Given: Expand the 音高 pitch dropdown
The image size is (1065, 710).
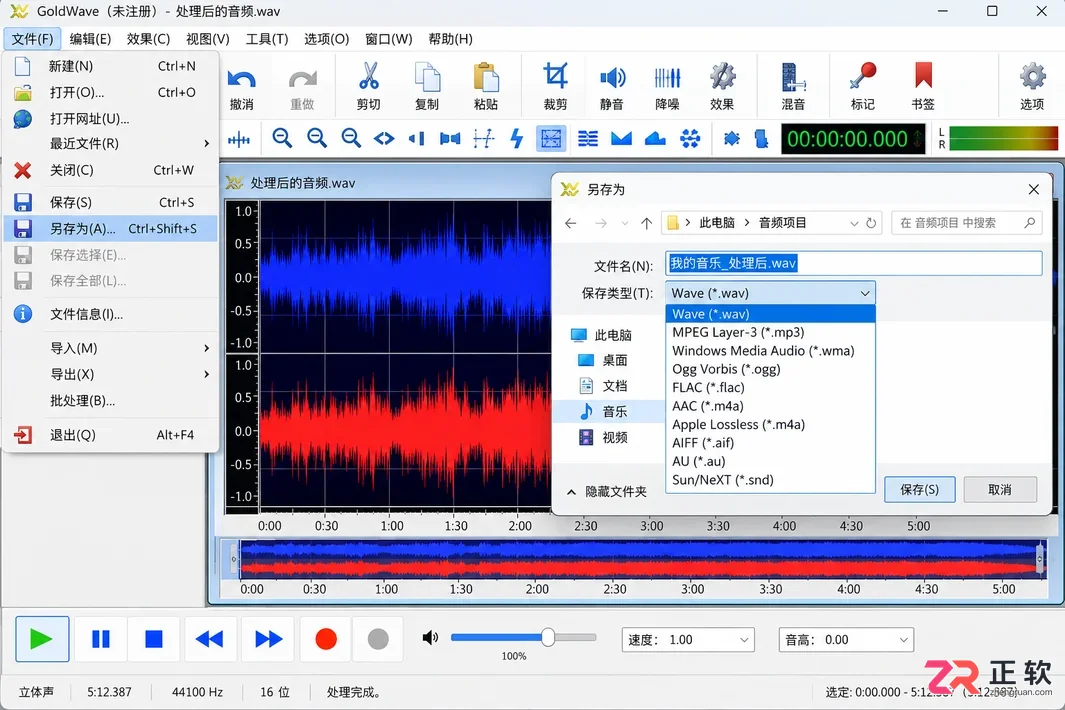Looking at the screenshot, I should point(846,639).
